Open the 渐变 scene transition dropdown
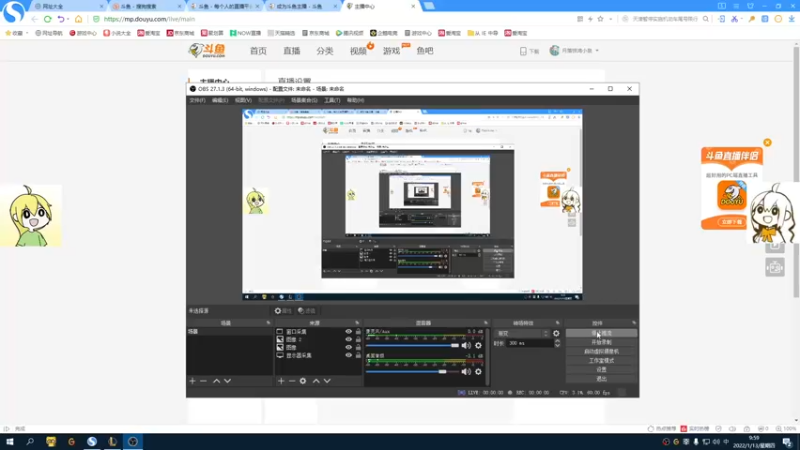Image resolution: width=800 pixels, height=450 pixels. point(522,333)
